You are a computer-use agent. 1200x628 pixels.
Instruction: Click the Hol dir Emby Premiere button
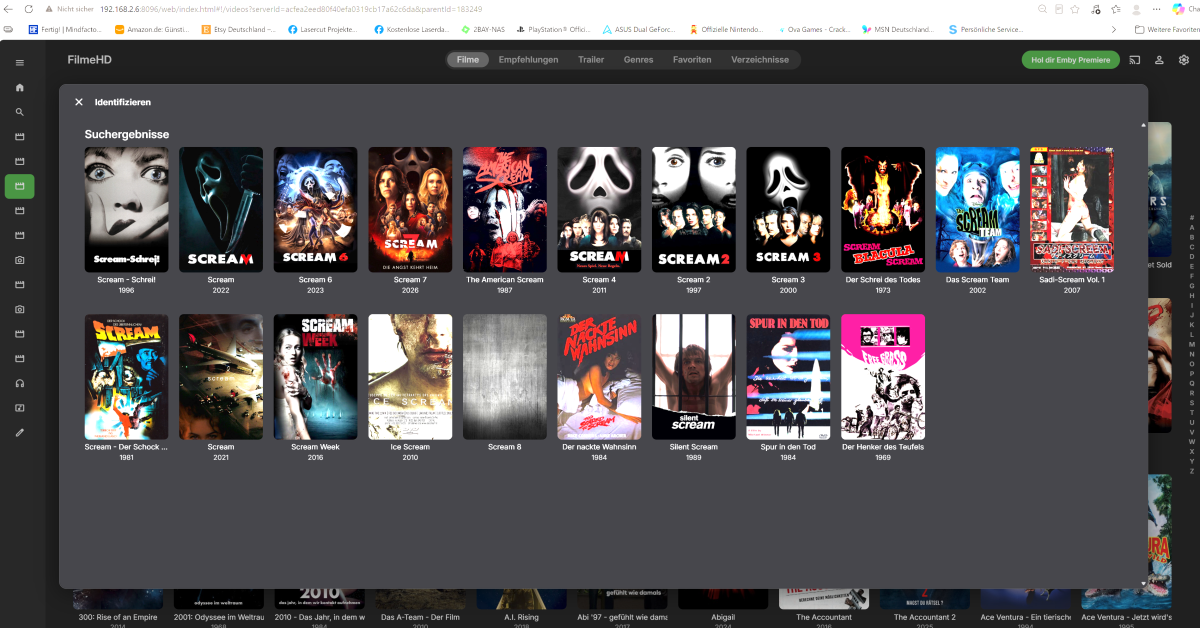[1070, 60]
